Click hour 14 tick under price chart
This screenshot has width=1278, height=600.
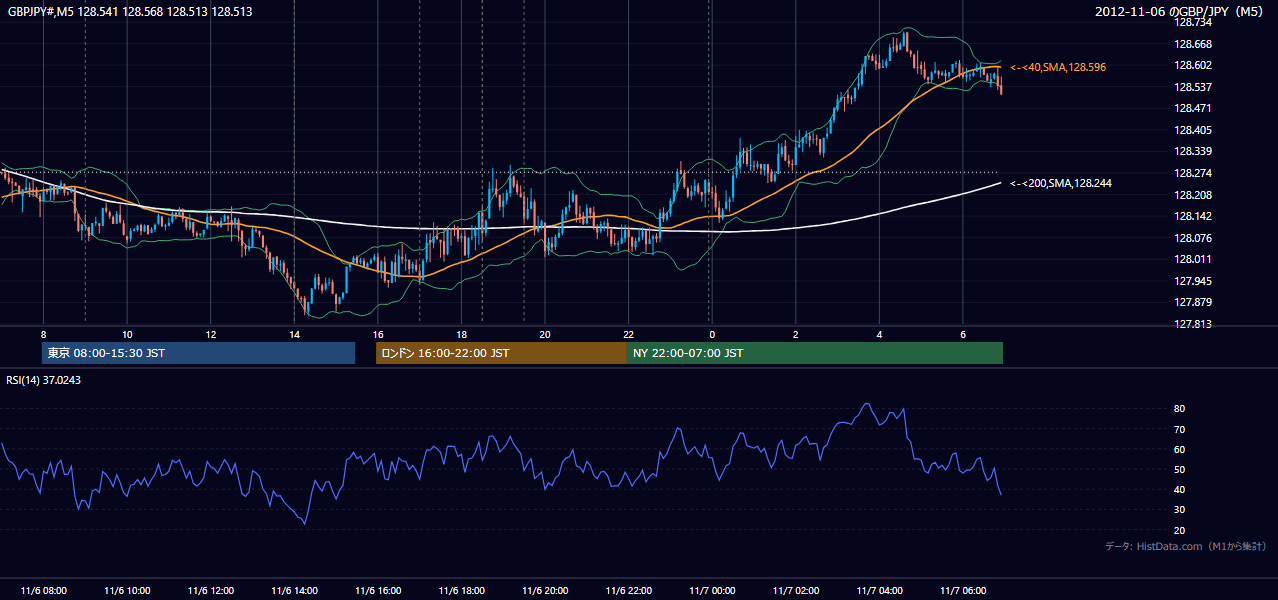pyautogui.click(x=294, y=334)
